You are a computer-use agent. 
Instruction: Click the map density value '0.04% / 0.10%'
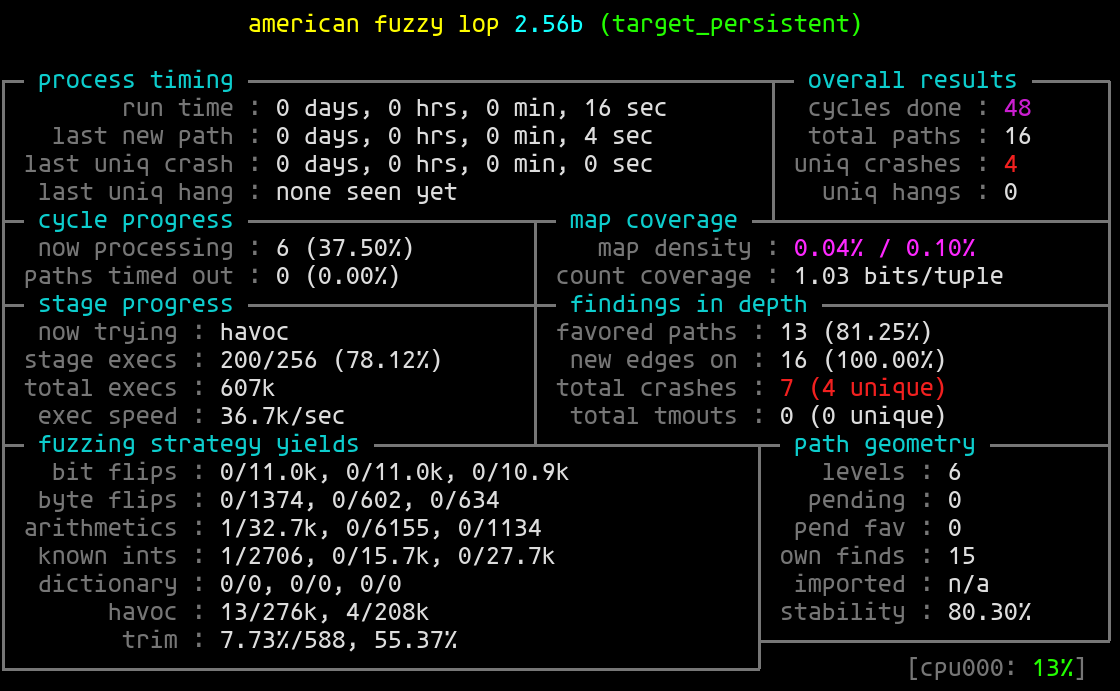(884, 248)
